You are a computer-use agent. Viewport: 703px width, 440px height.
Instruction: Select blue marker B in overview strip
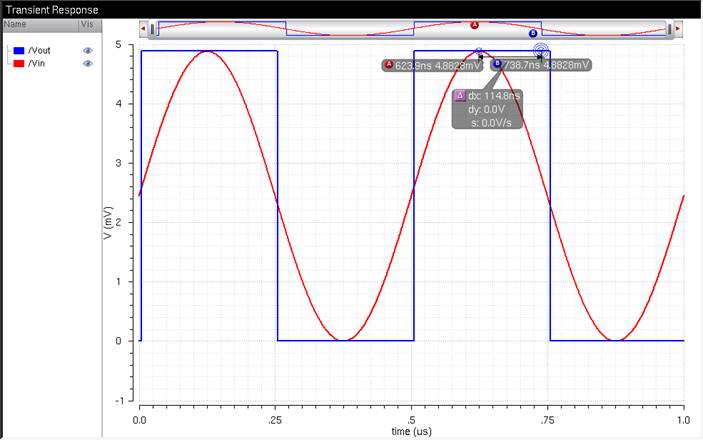[533, 33]
